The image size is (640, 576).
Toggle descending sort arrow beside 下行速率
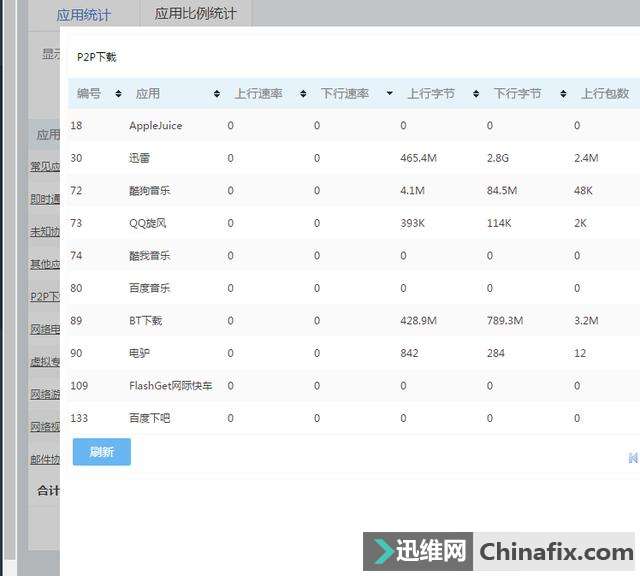(389, 94)
